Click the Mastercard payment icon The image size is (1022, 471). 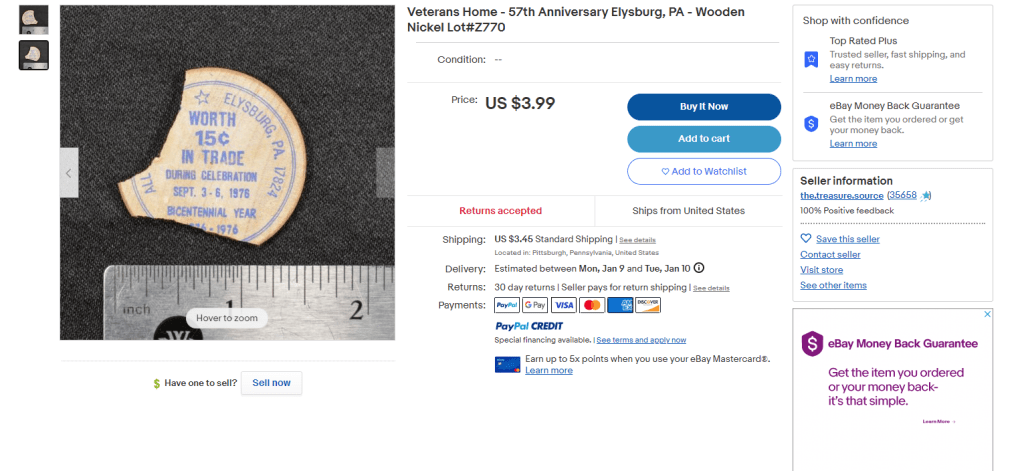pyautogui.click(x=592, y=305)
